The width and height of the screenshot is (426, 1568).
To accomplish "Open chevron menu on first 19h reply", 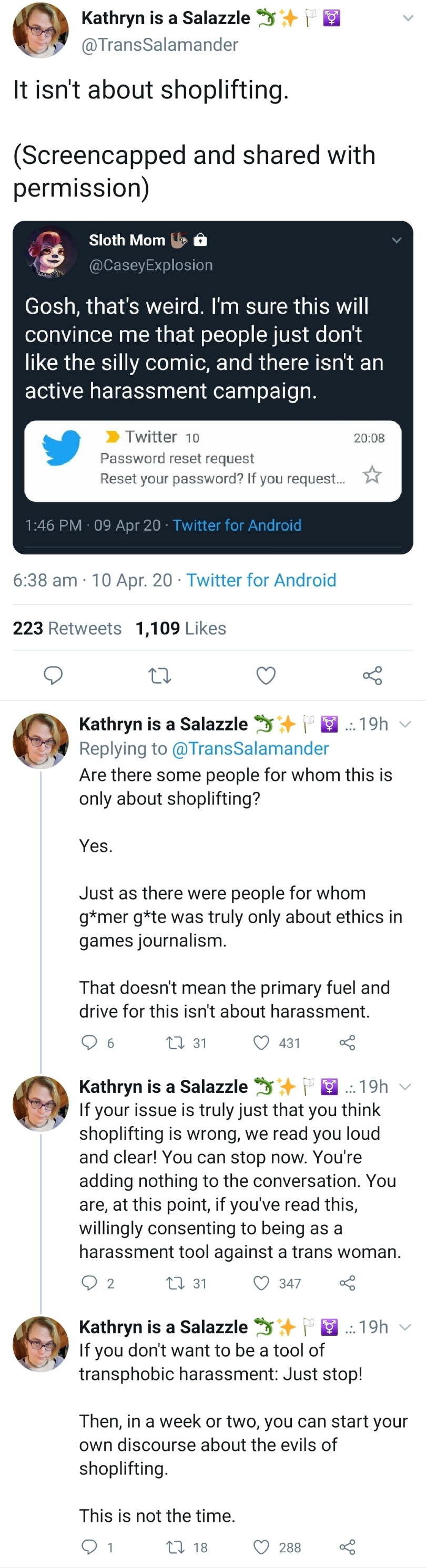I will pos(405,724).
